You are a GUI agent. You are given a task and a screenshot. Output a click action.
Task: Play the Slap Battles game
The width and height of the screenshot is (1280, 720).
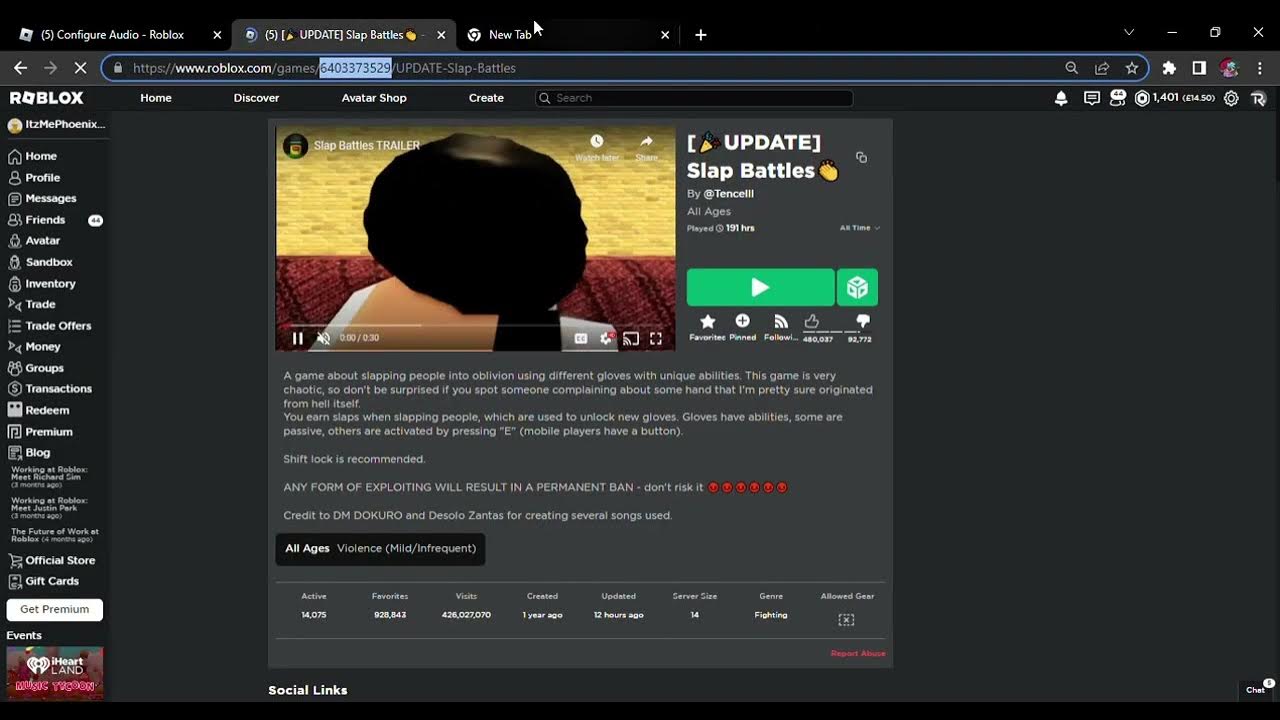tap(760, 287)
